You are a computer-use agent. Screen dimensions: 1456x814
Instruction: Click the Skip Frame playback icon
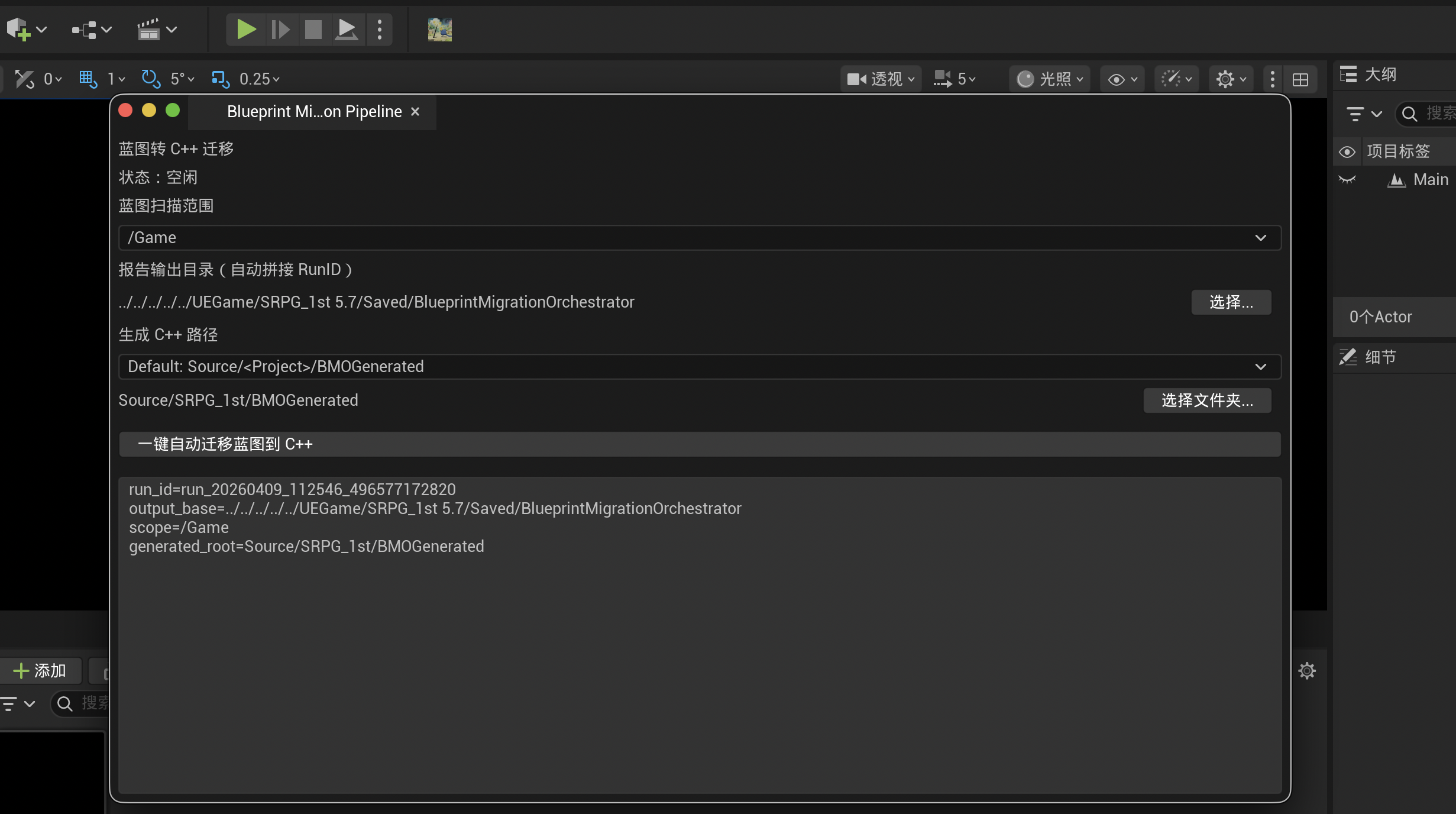click(x=280, y=29)
